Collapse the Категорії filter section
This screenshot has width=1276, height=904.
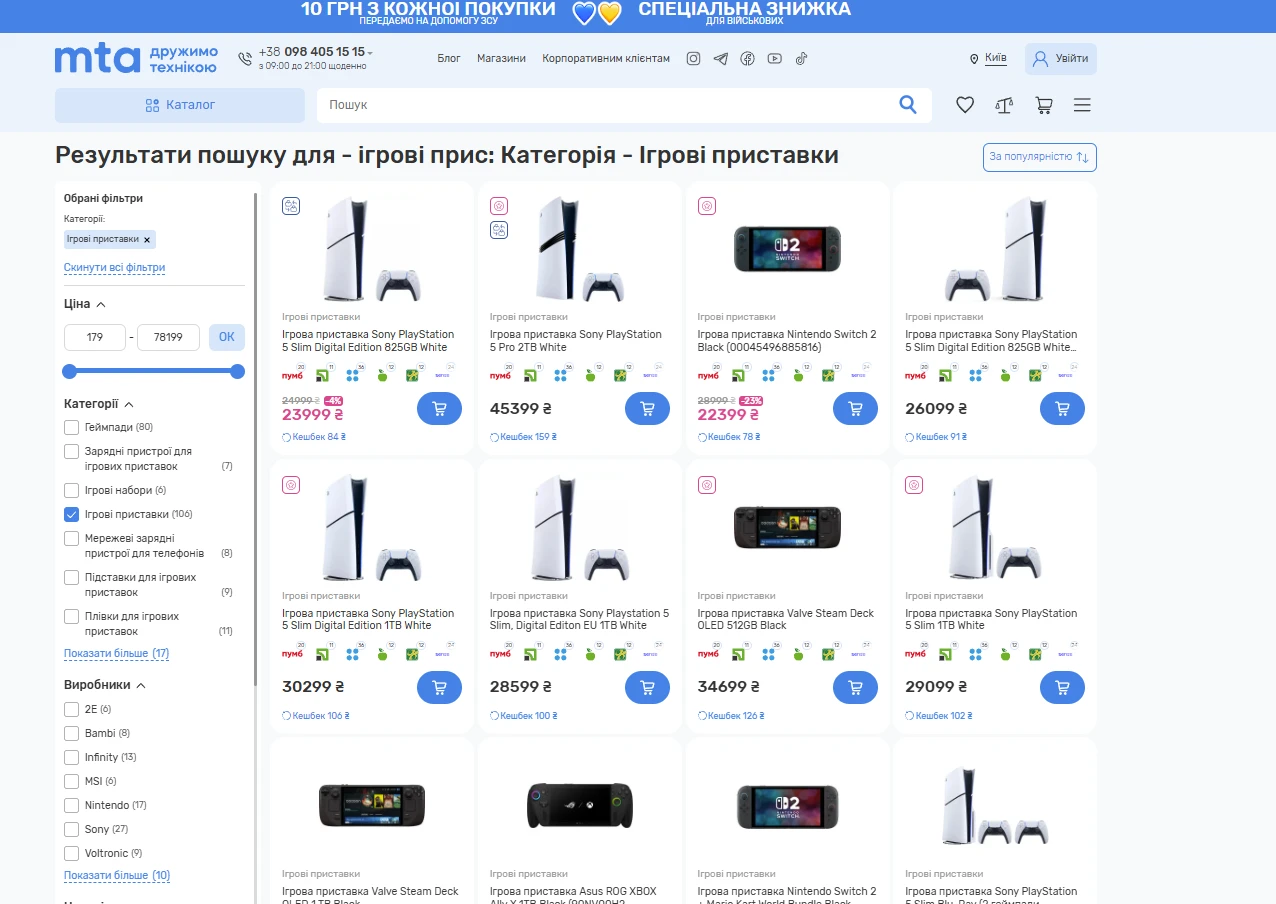[x=129, y=404]
